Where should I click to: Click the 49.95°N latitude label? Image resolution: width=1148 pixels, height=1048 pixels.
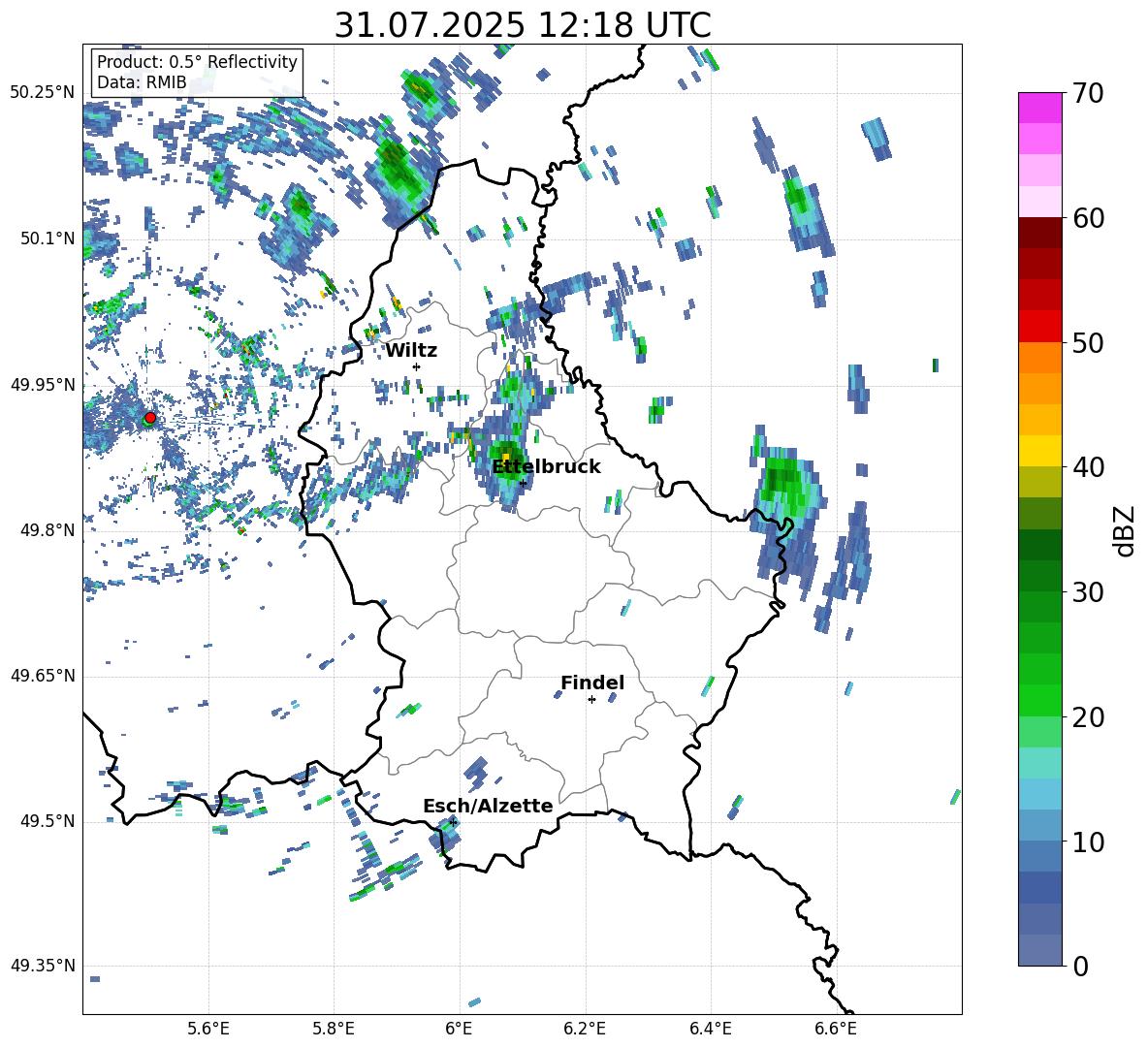(x=43, y=385)
